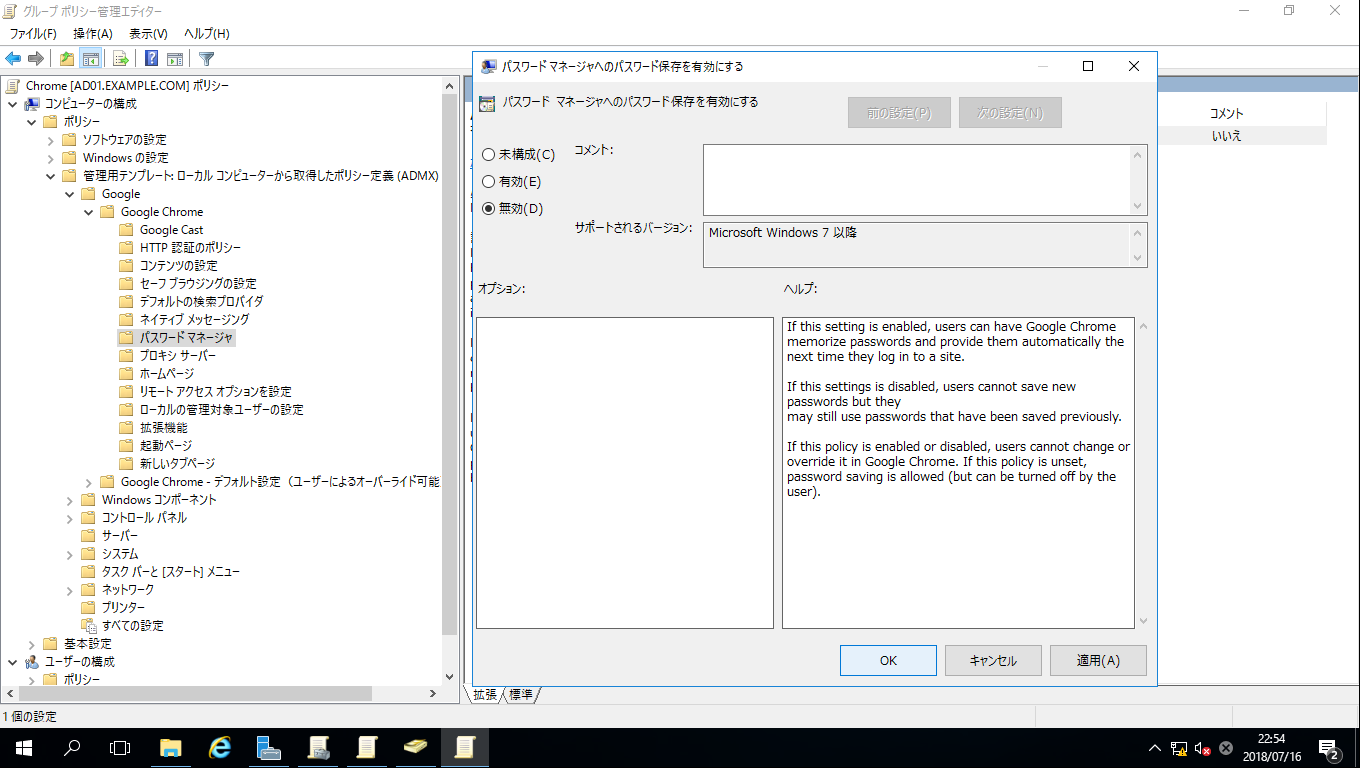Expand the Windows の設定 node
The image size is (1360, 768).
click(x=51, y=158)
